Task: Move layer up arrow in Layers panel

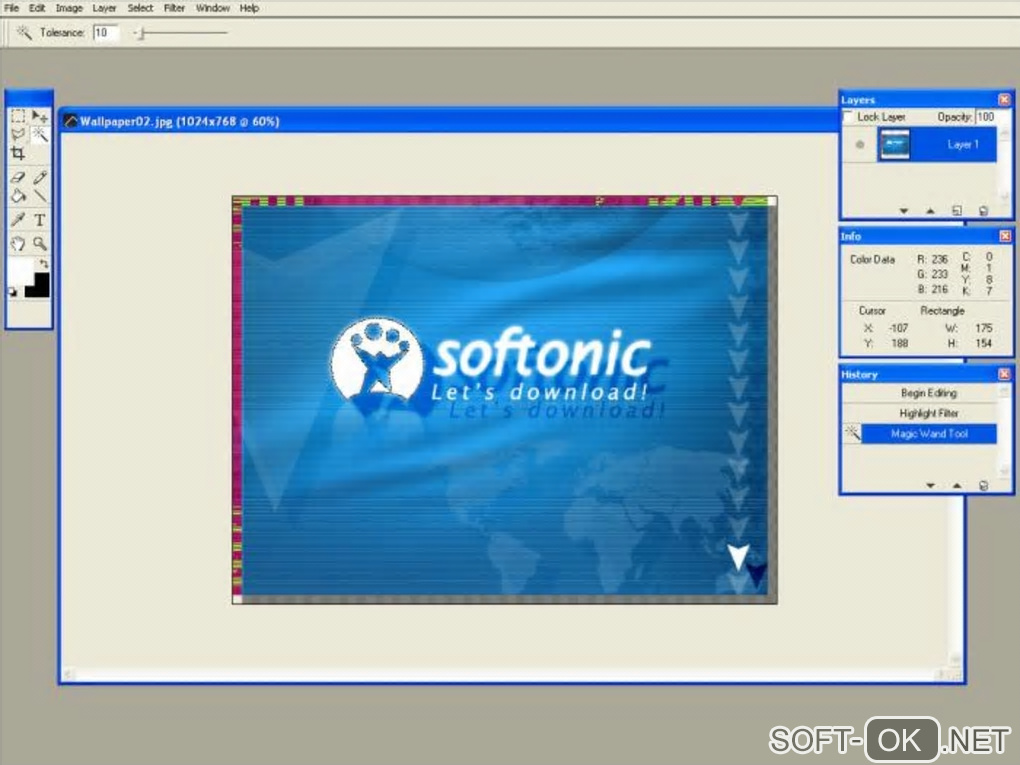Action: [930, 211]
